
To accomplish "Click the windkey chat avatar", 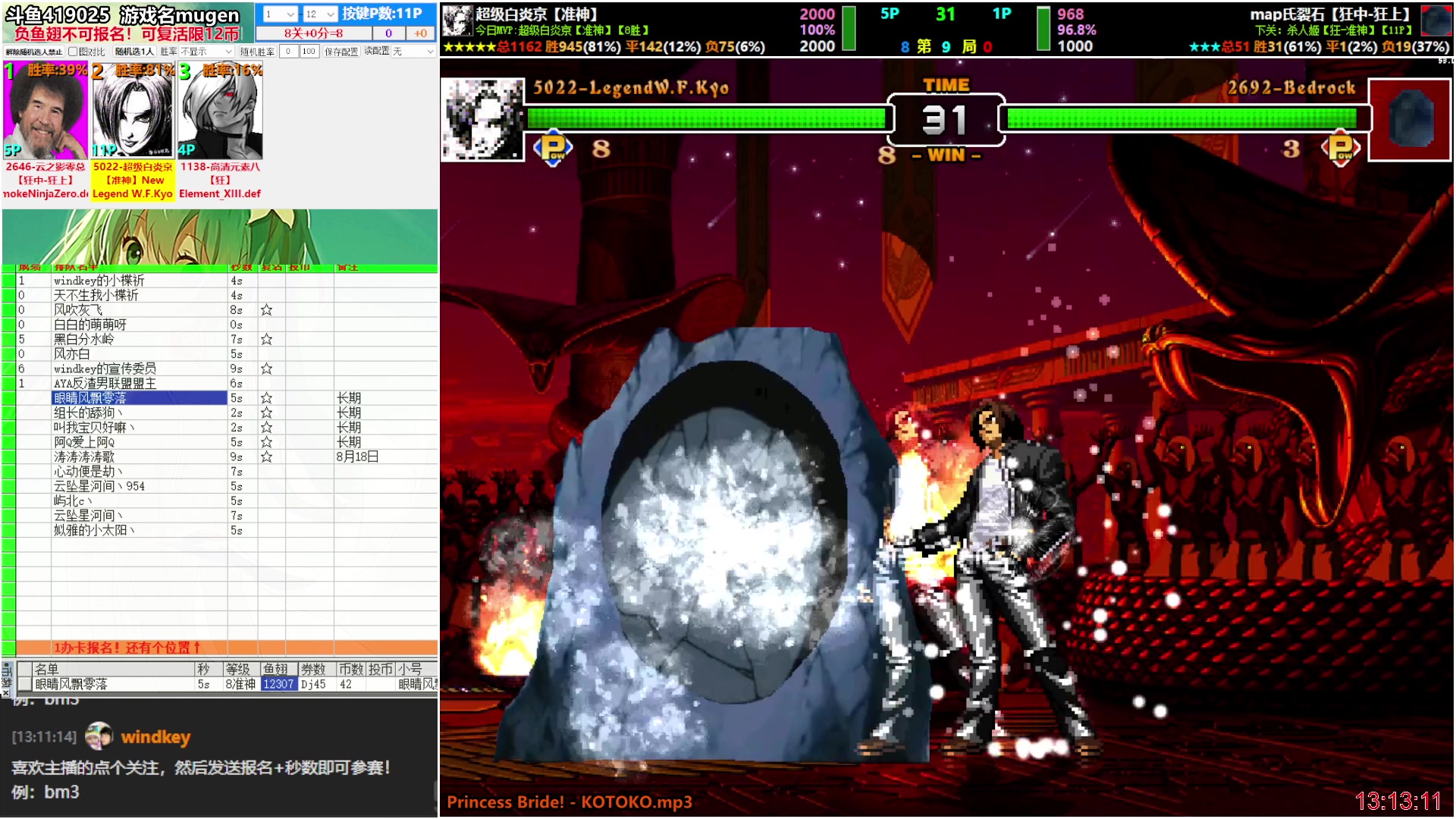I will click(x=99, y=736).
